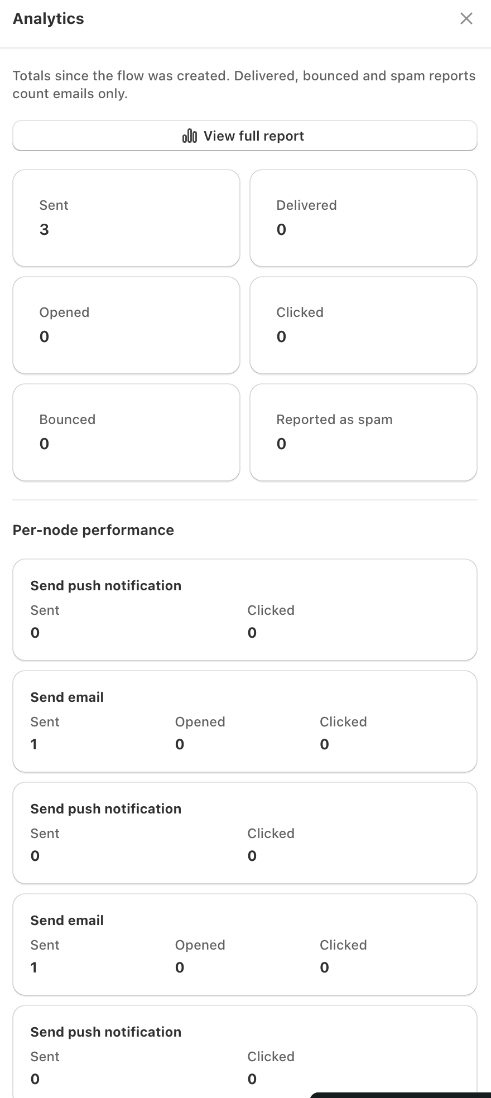Open the third Send push notification node card
This screenshot has height=1098, width=491.
pos(245,1052)
